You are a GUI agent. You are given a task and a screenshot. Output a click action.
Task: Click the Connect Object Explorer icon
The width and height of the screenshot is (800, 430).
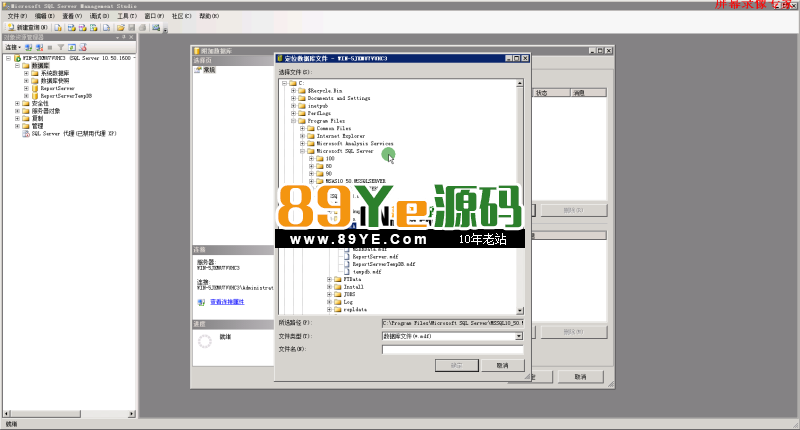(x=29, y=47)
